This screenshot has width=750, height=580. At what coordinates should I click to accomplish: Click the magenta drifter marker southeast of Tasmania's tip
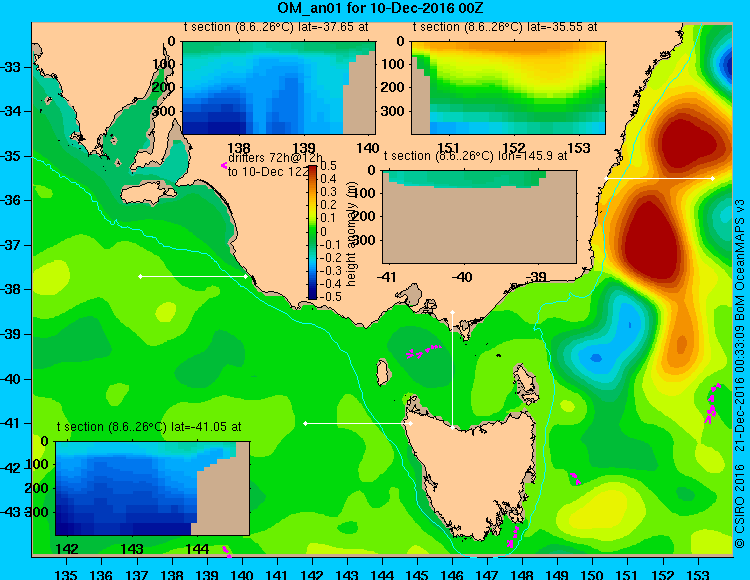click(513, 537)
